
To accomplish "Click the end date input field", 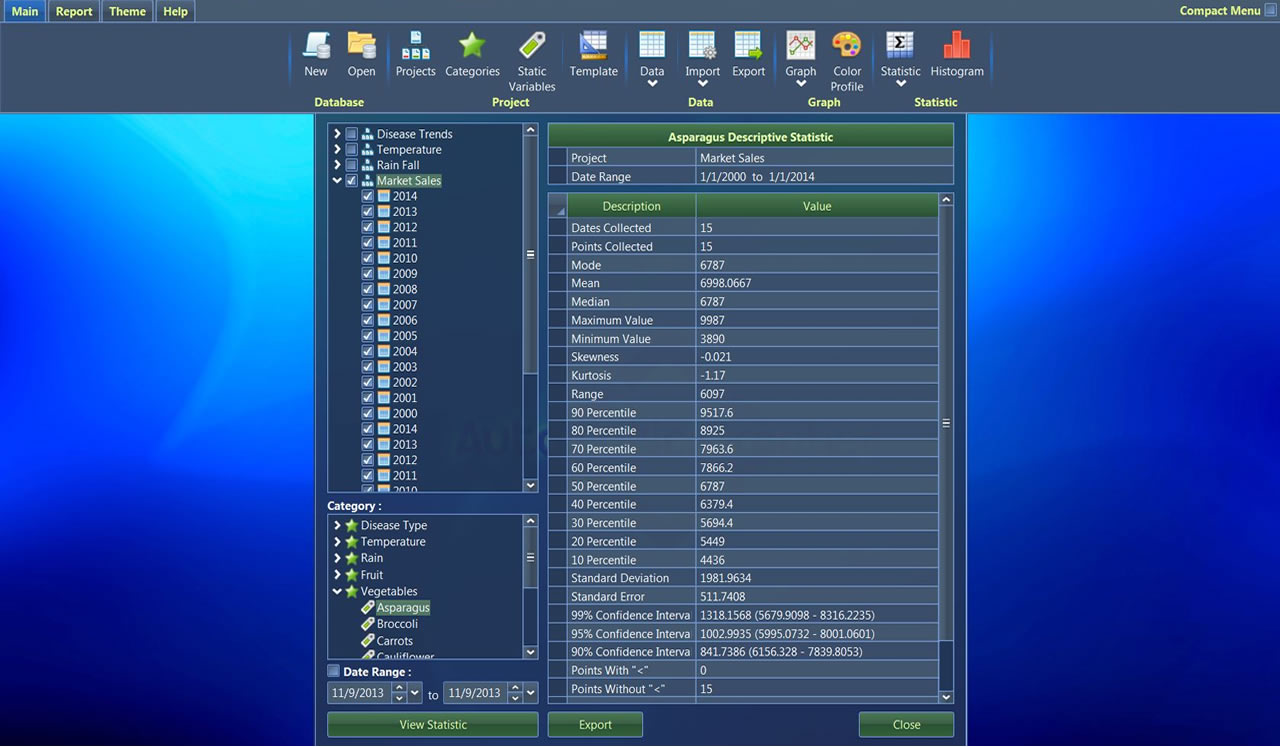I will click(x=476, y=692).
